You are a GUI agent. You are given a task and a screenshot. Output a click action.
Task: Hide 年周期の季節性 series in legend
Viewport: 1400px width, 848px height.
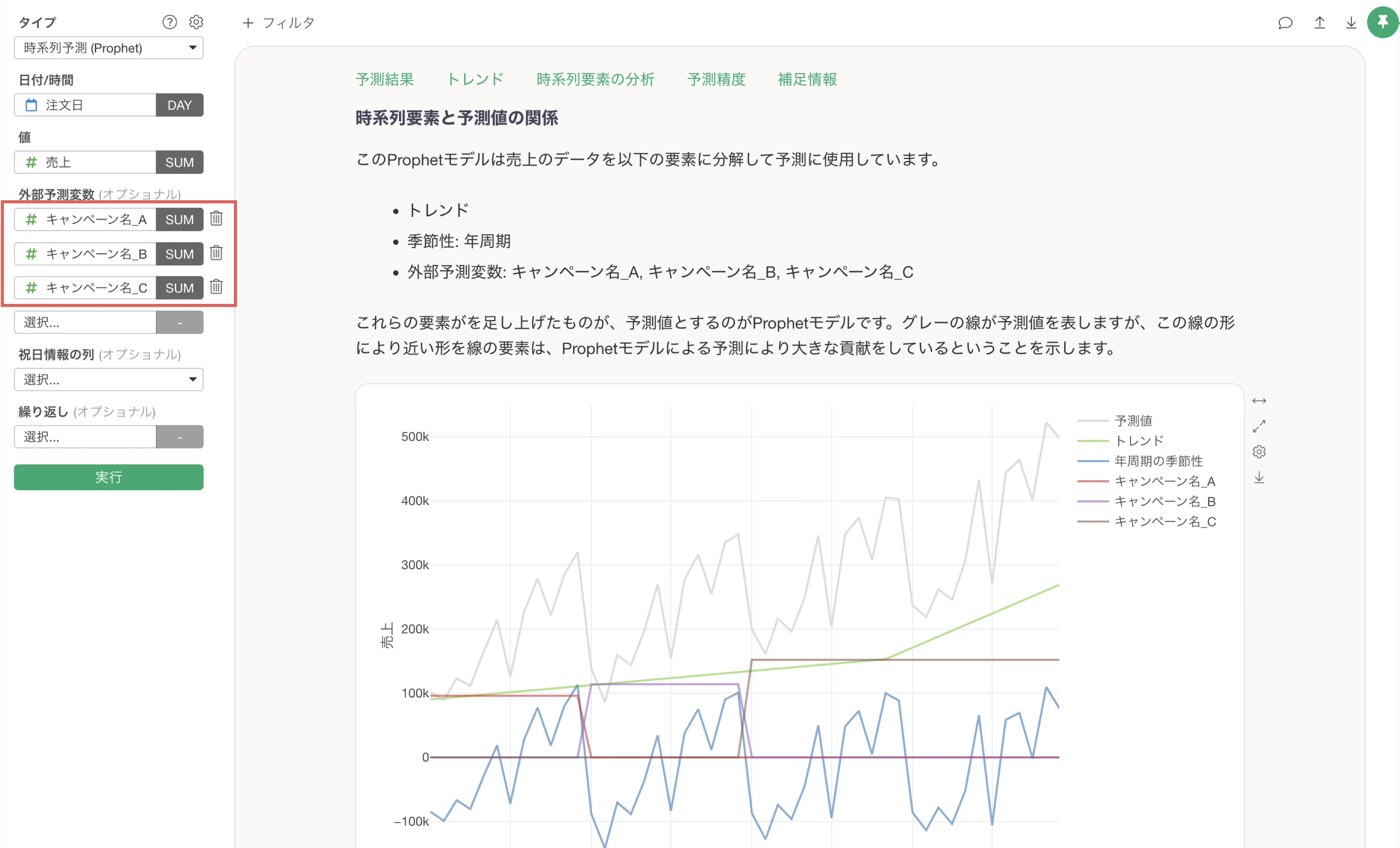coord(1158,461)
